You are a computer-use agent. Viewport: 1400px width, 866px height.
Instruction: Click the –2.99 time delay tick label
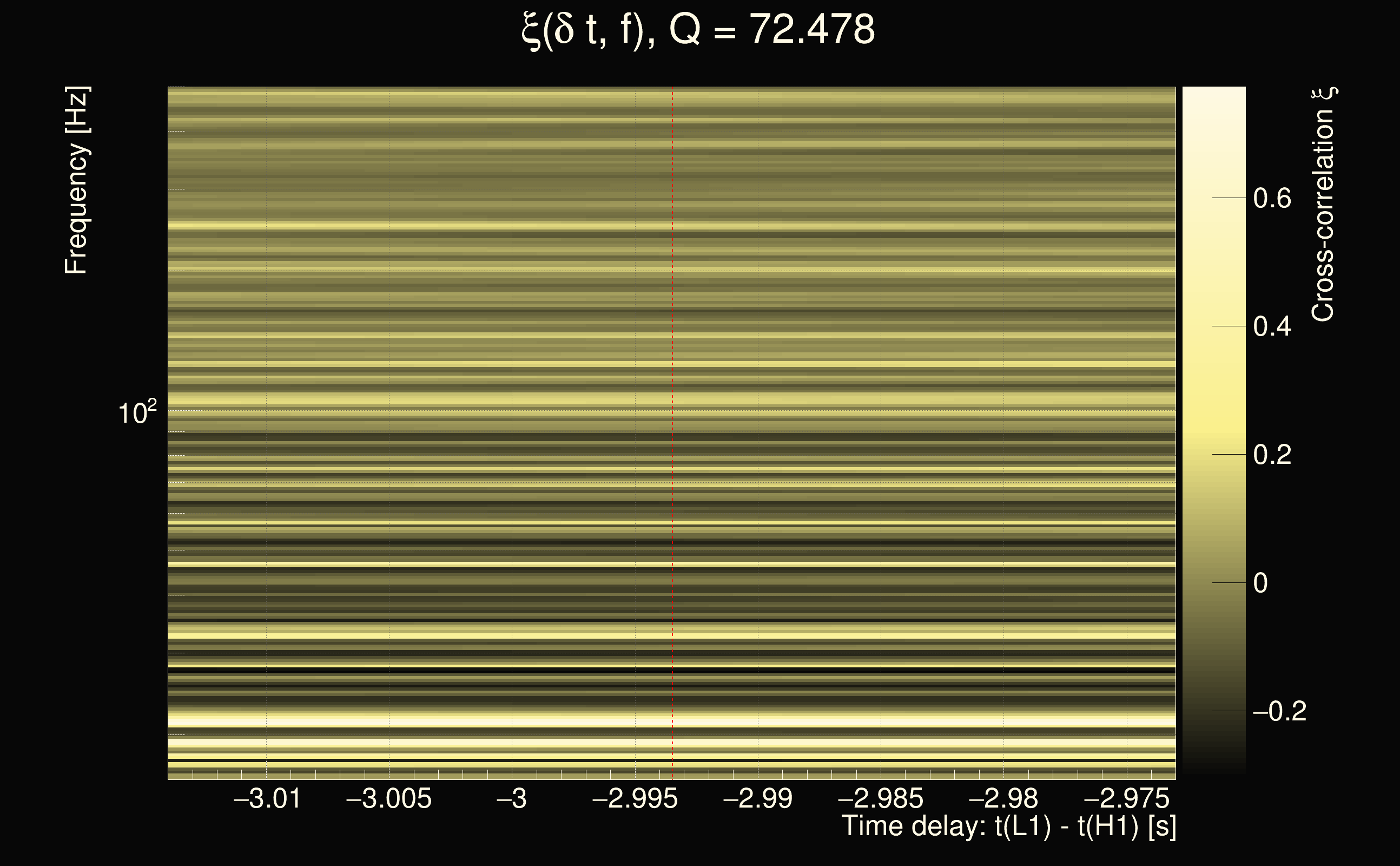758,798
